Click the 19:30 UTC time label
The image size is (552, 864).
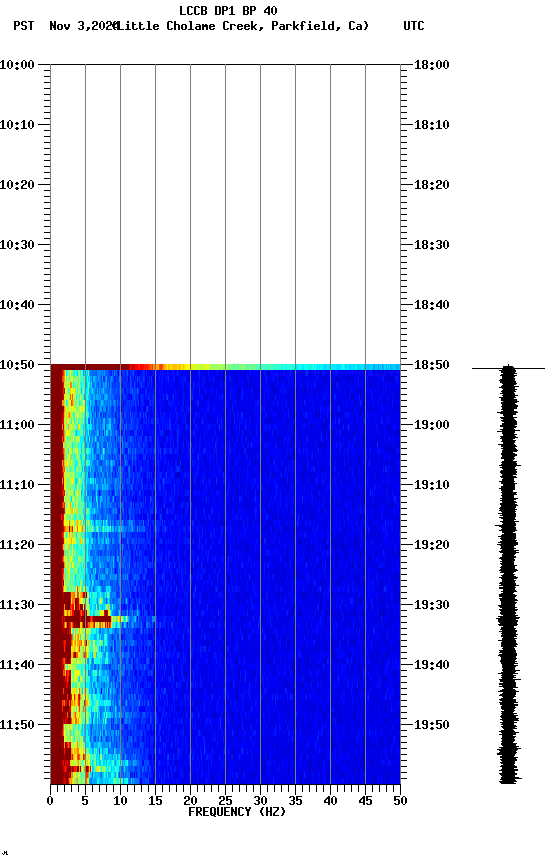click(x=432, y=606)
